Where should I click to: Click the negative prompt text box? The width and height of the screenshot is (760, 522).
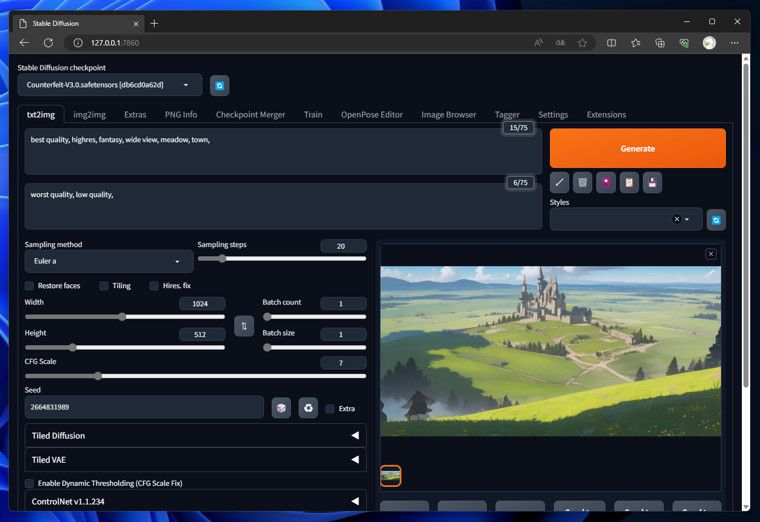tap(283, 206)
